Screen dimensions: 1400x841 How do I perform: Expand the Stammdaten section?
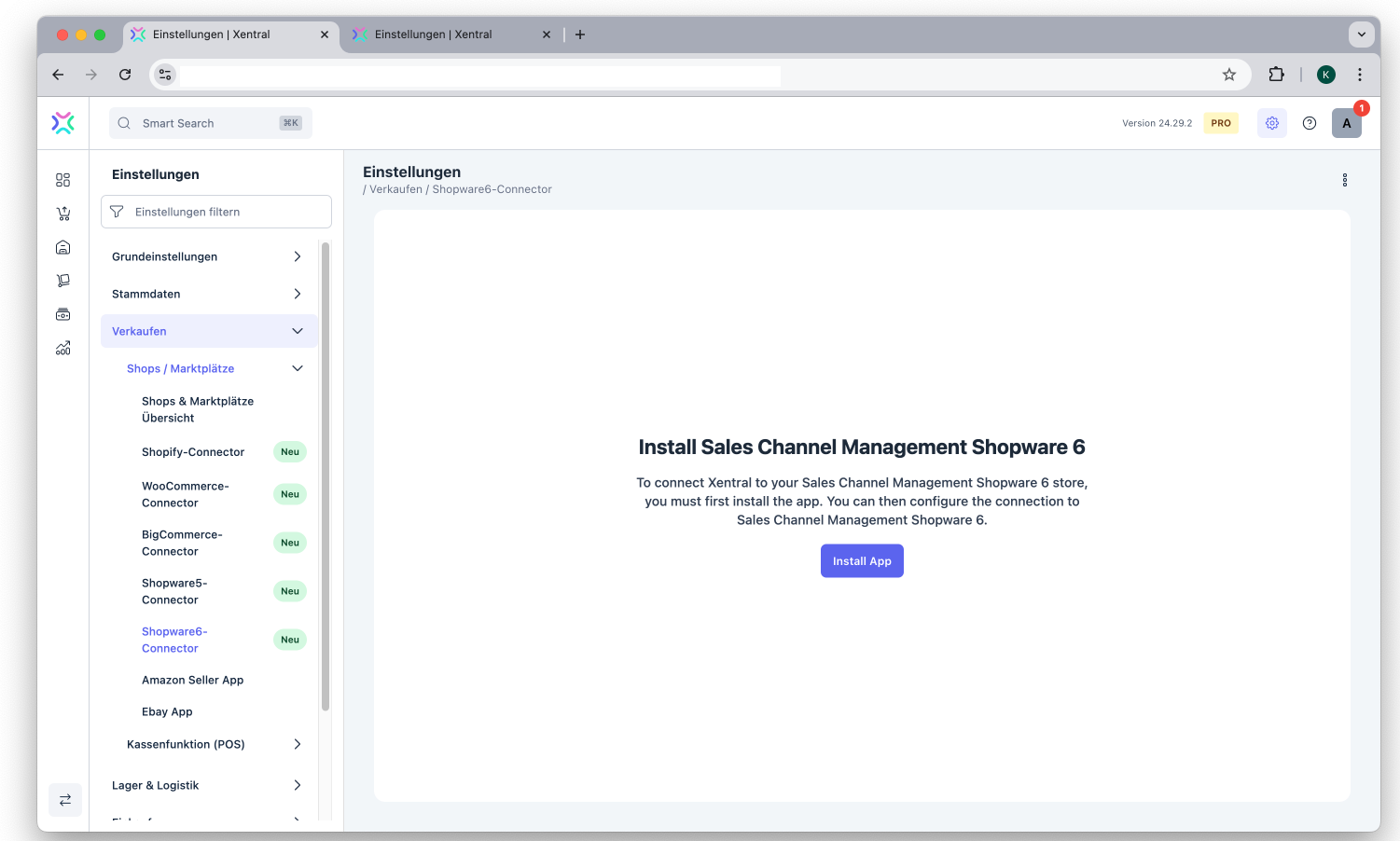click(x=208, y=294)
